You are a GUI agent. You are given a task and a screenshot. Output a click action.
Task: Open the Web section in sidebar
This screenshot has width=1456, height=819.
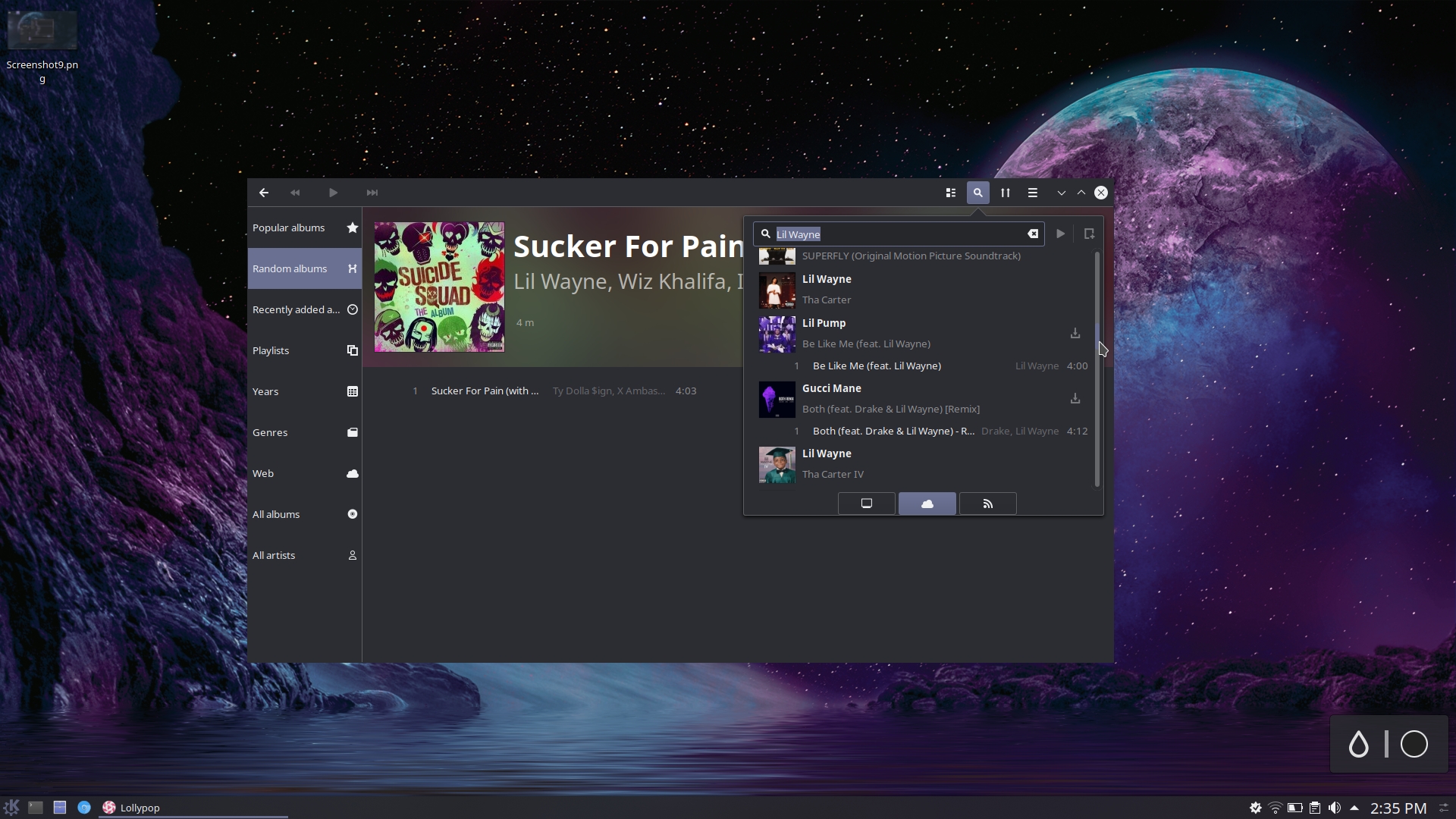pyautogui.click(x=305, y=473)
